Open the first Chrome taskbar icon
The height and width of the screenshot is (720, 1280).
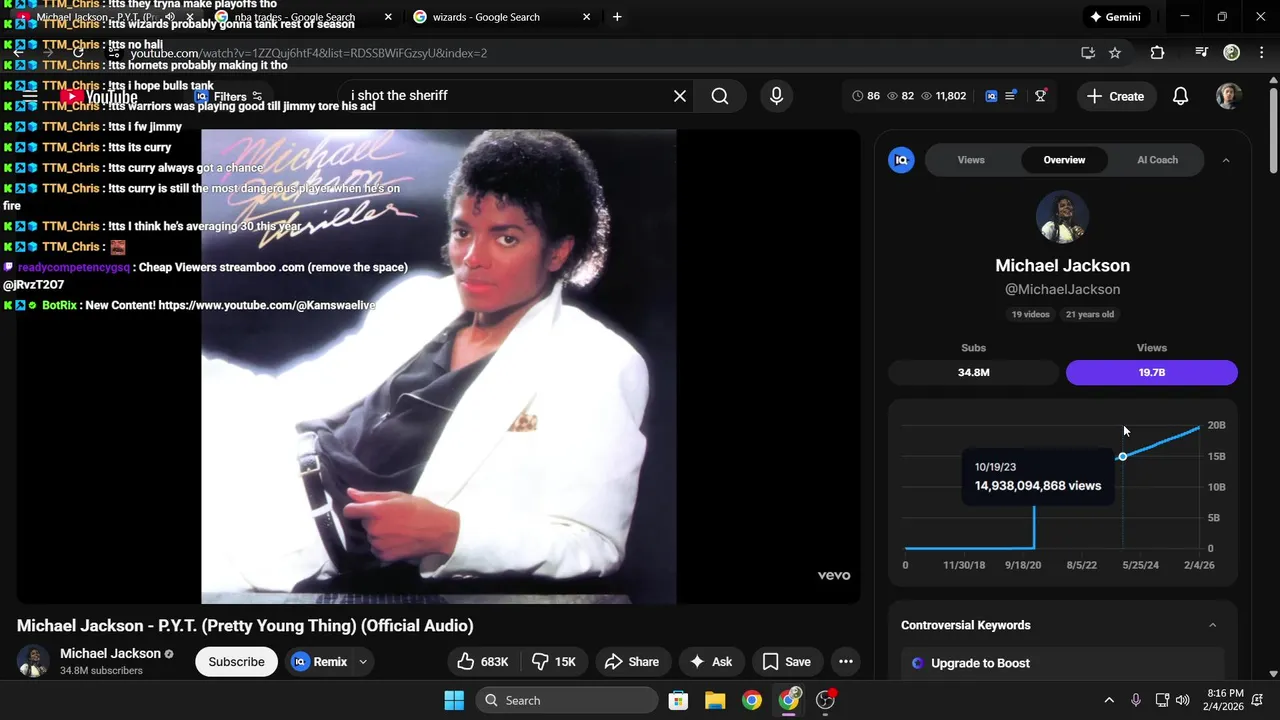click(752, 700)
